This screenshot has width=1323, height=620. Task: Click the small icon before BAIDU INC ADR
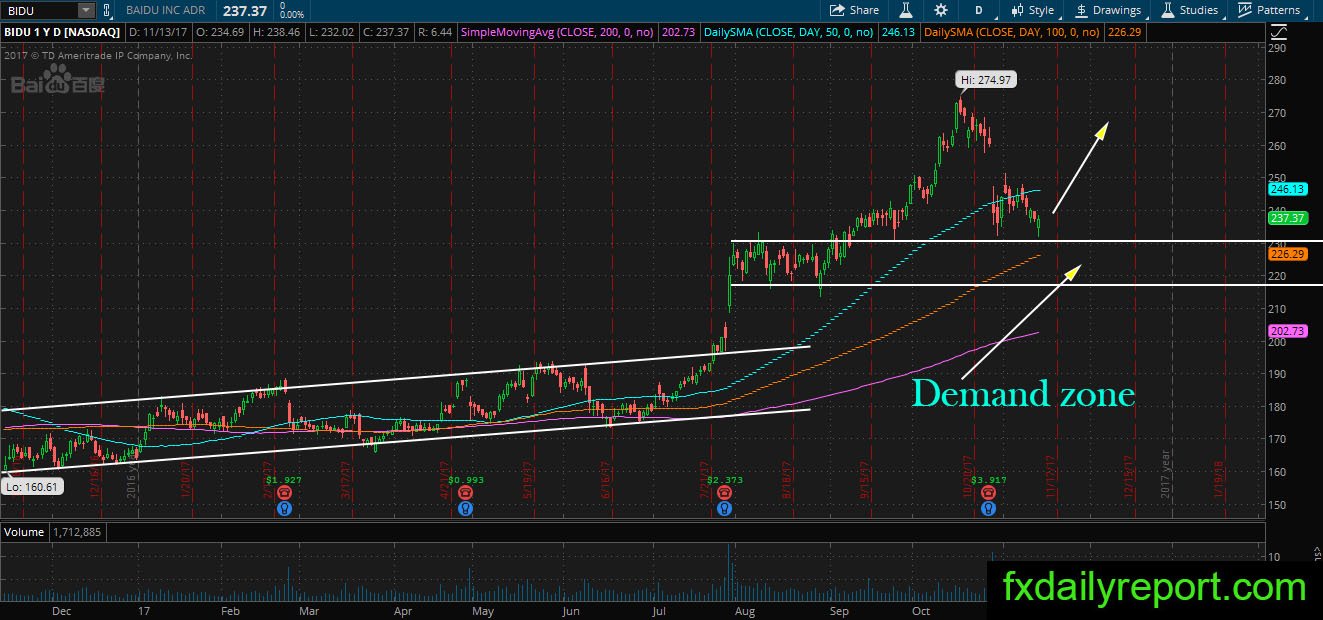(x=109, y=10)
